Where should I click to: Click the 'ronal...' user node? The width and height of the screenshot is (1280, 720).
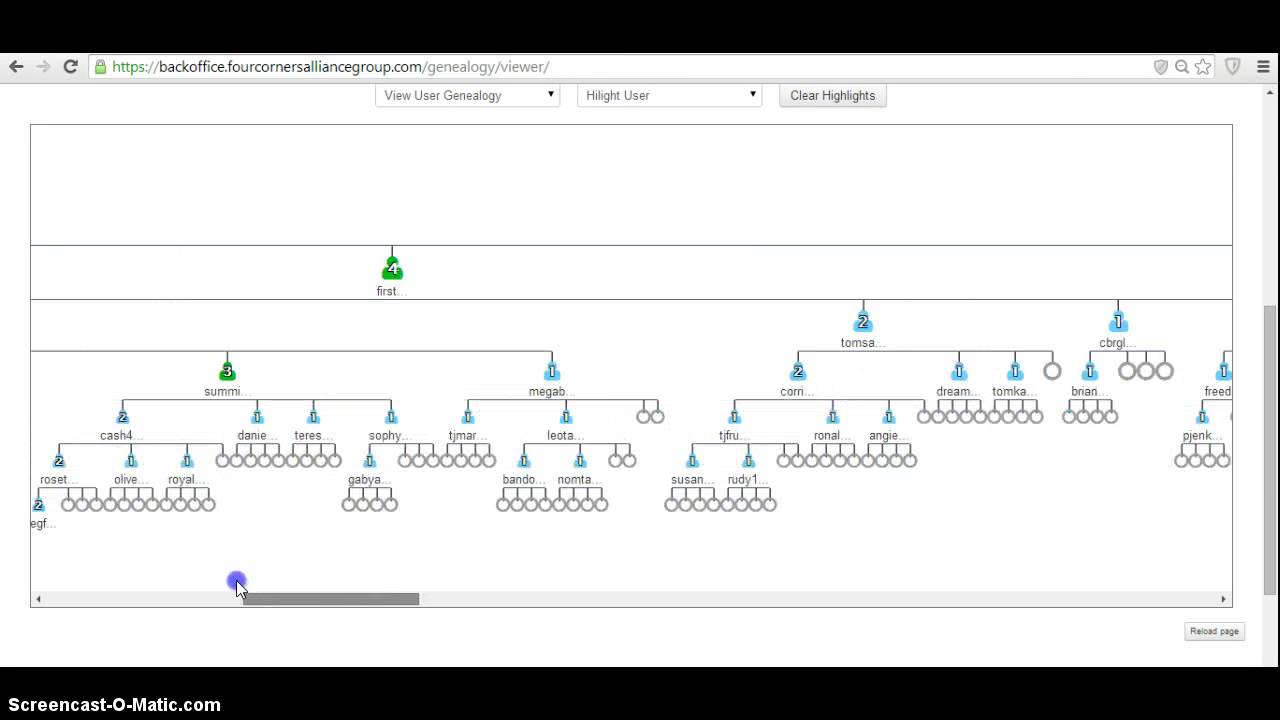pos(832,416)
